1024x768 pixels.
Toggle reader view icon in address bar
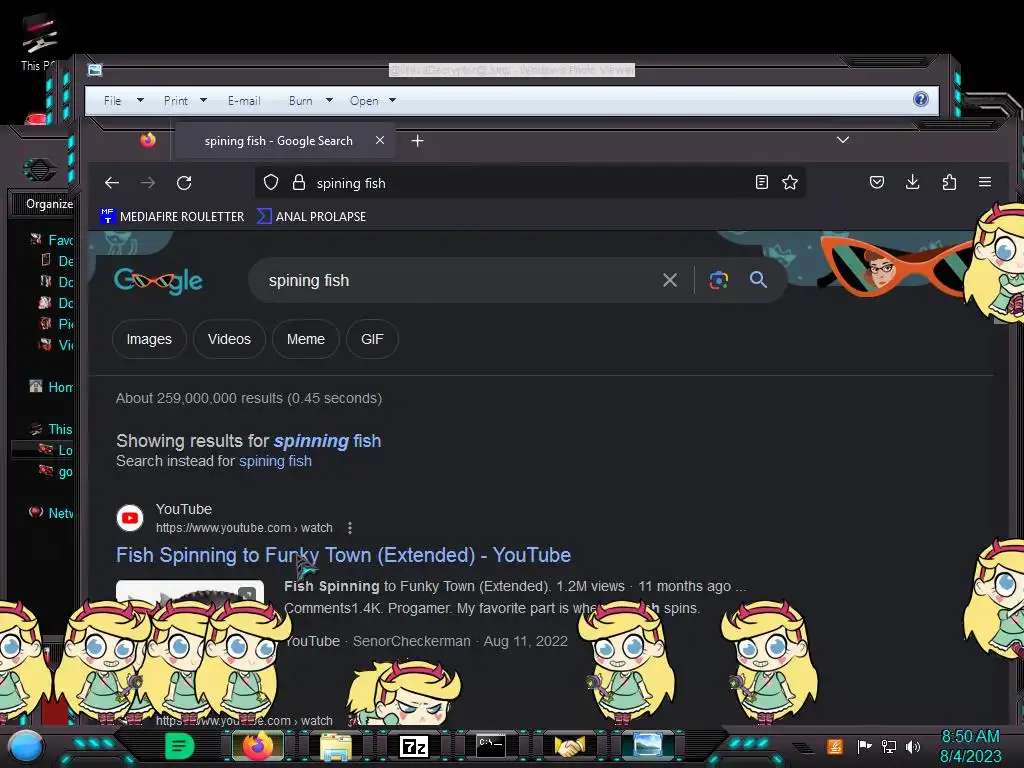[x=761, y=182]
